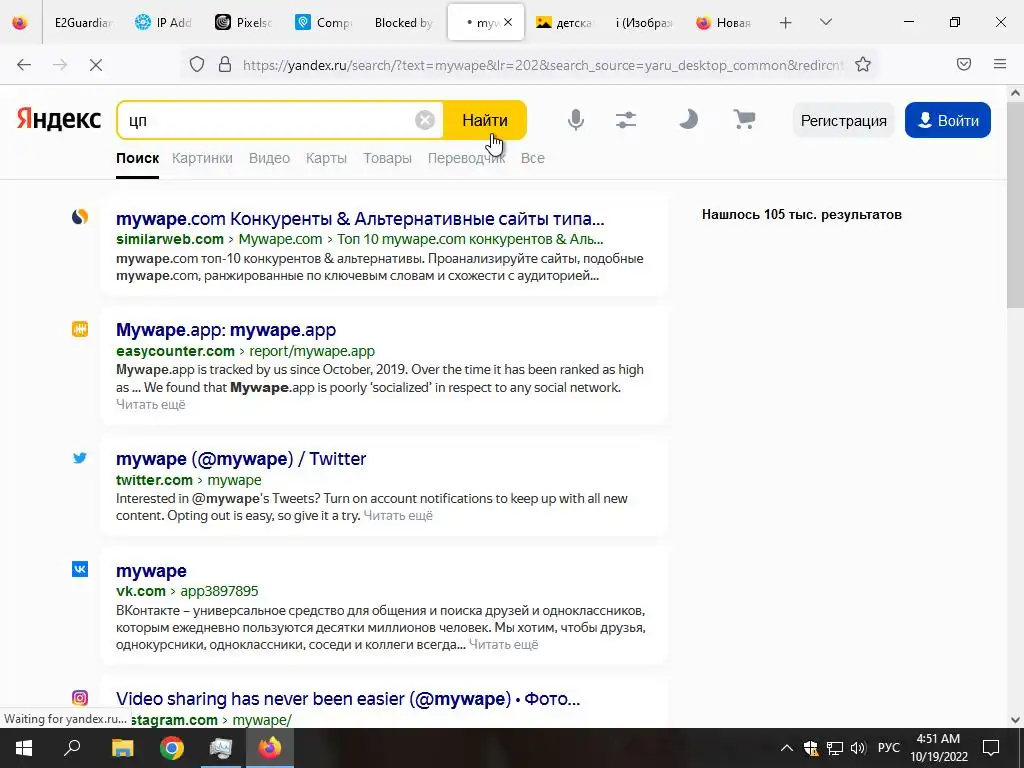
Task: Show site security info via padlock icon
Action: (225, 65)
